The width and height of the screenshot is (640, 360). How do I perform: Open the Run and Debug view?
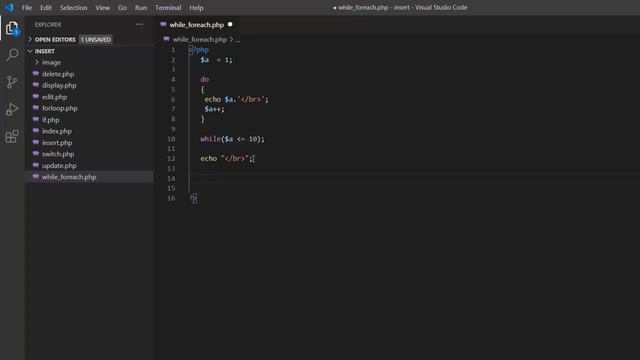coord(12,109)
